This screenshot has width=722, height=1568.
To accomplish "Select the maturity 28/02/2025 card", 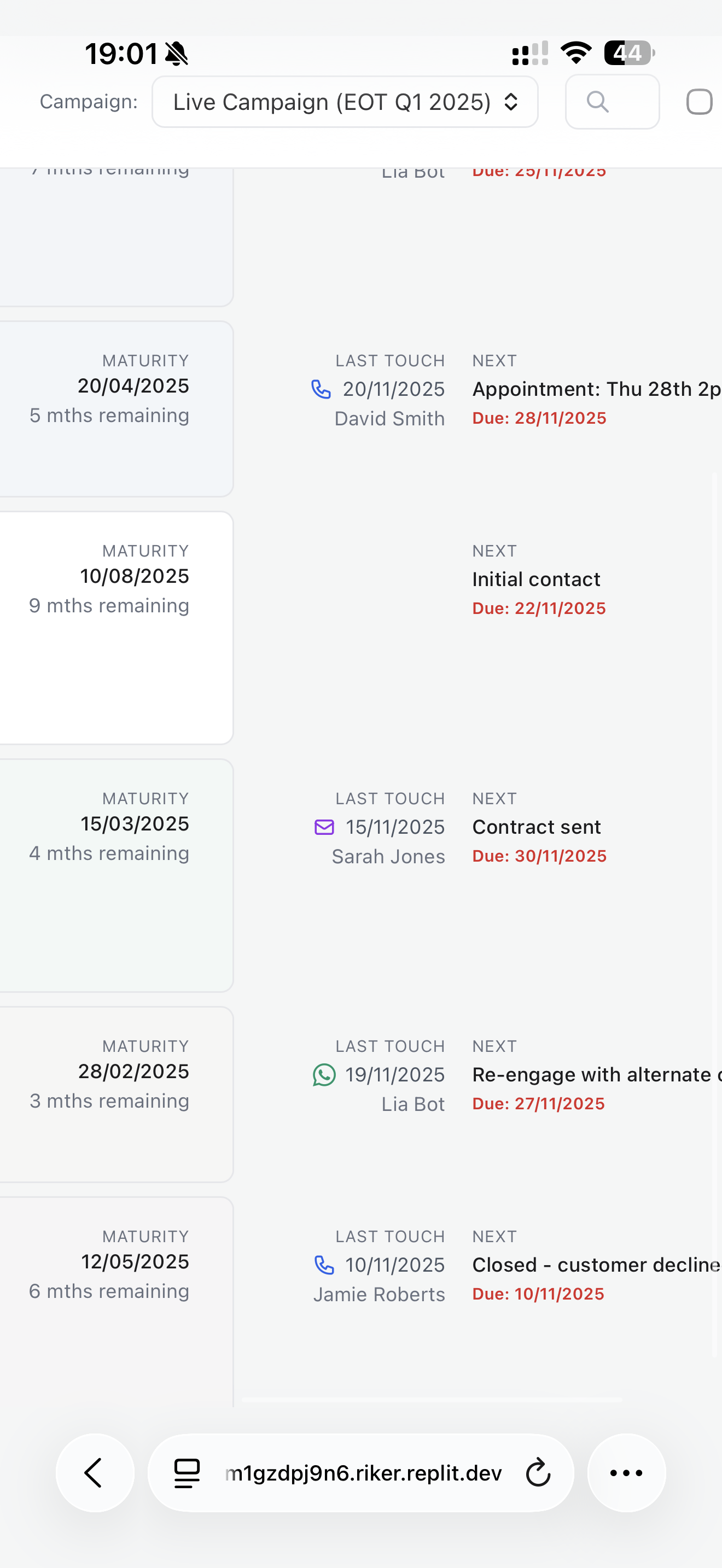I will (117, 1095).
